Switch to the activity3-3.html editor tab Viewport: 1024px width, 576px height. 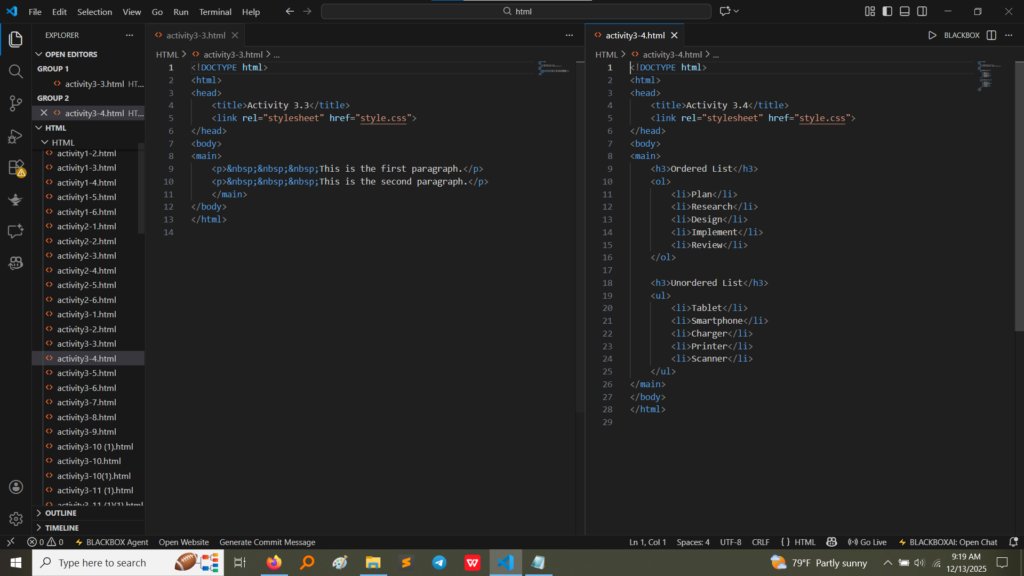click(195, 35)
